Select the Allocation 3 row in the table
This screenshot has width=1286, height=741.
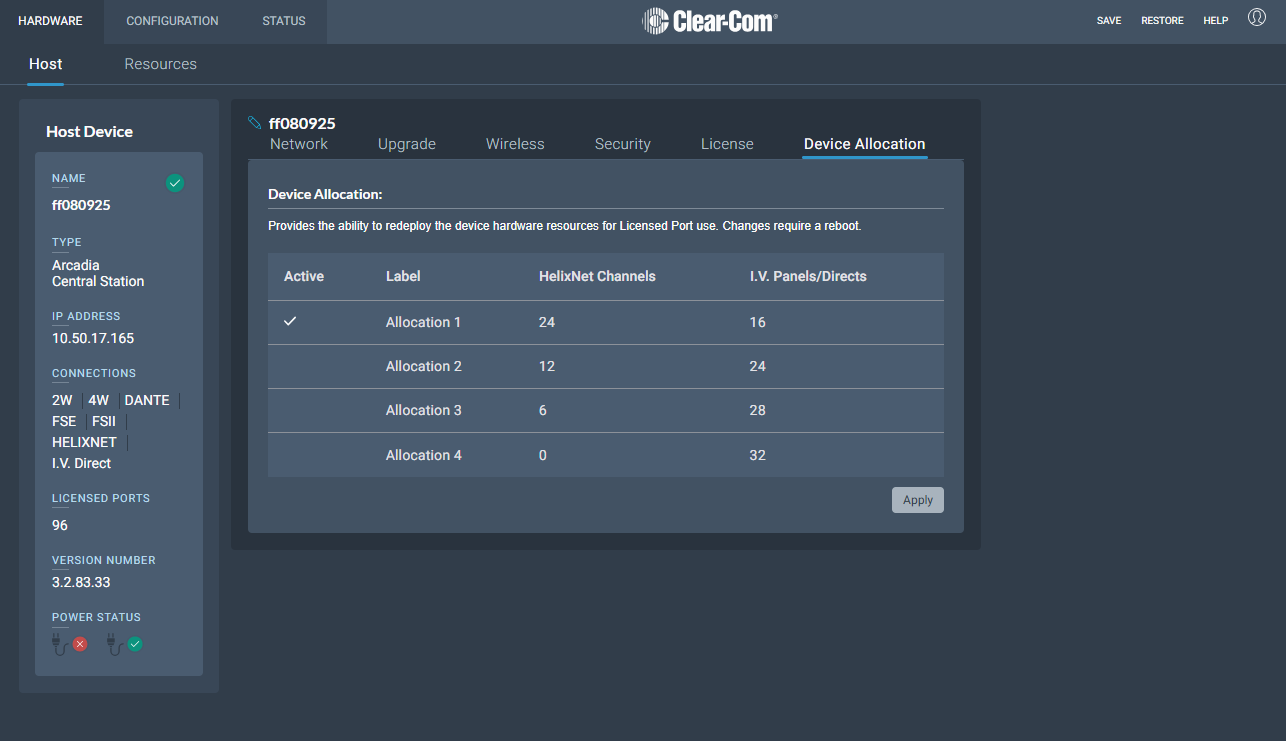pos(424,410)
